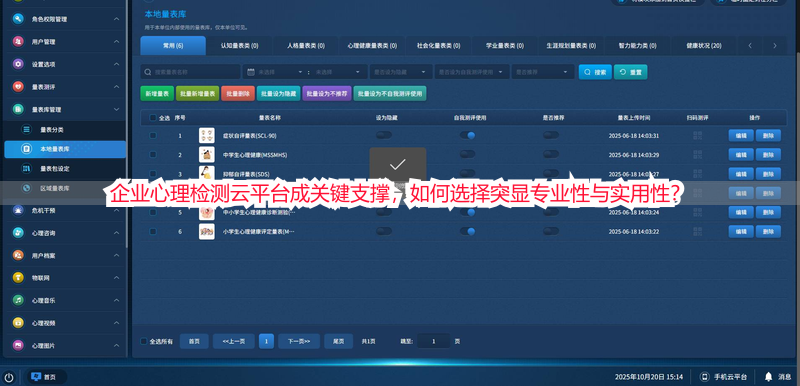Switch to the 认知量表类 (0) tab
Screen dimensions: 800x386
pos(239,45)
